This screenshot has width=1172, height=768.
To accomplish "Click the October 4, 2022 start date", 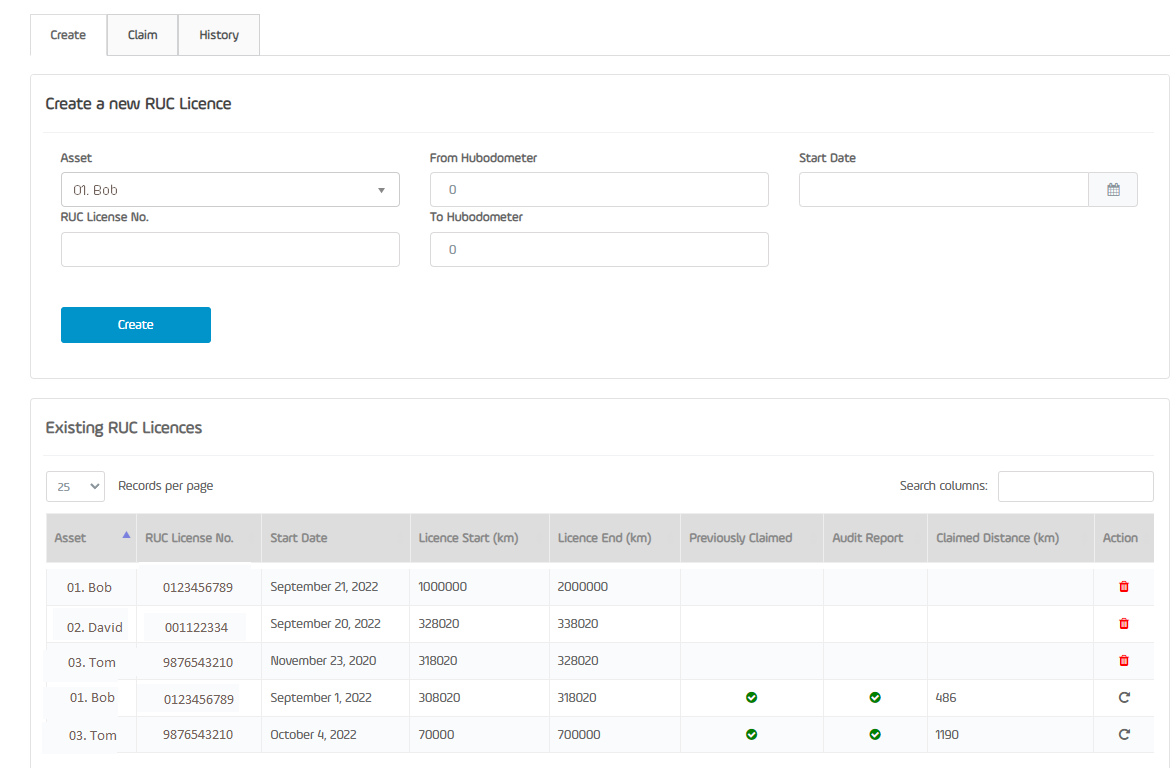I will [x=313, y=734].
